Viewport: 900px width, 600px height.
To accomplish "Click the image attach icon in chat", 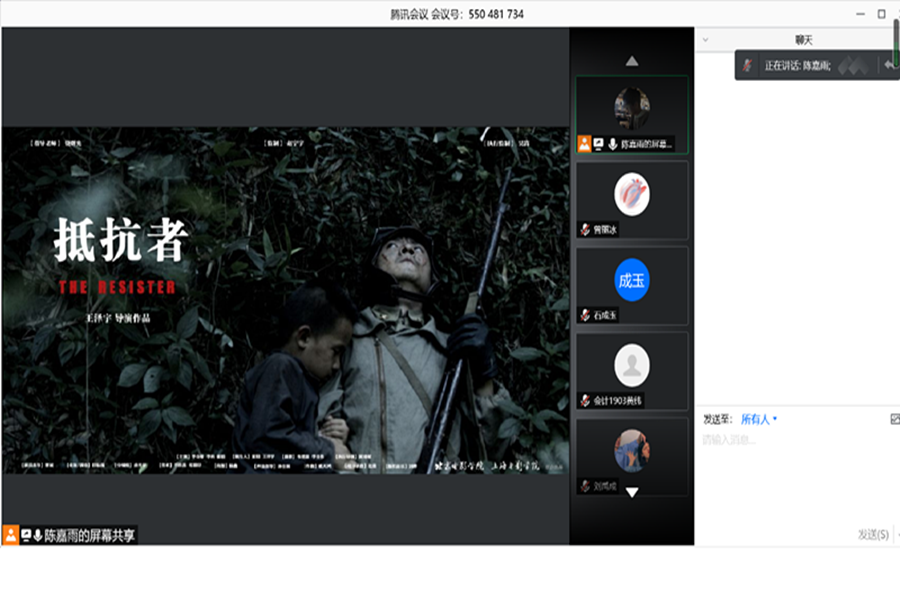I will [894, 419].
